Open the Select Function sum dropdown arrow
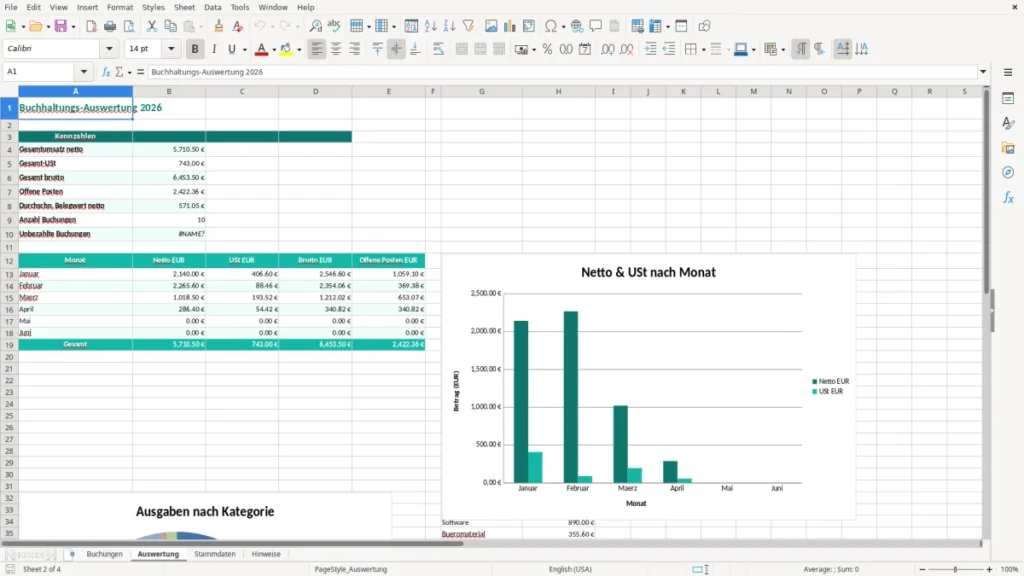 pos(129,72)
